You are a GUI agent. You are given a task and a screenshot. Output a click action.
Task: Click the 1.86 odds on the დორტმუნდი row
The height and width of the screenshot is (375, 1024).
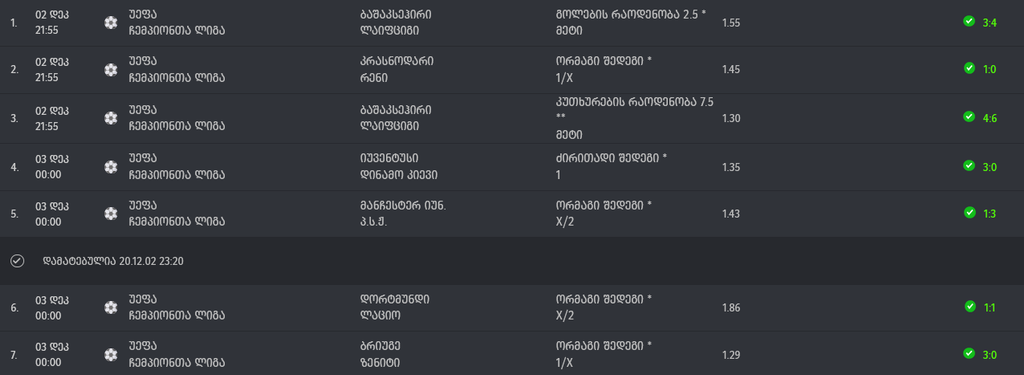[x=731, y=308]
